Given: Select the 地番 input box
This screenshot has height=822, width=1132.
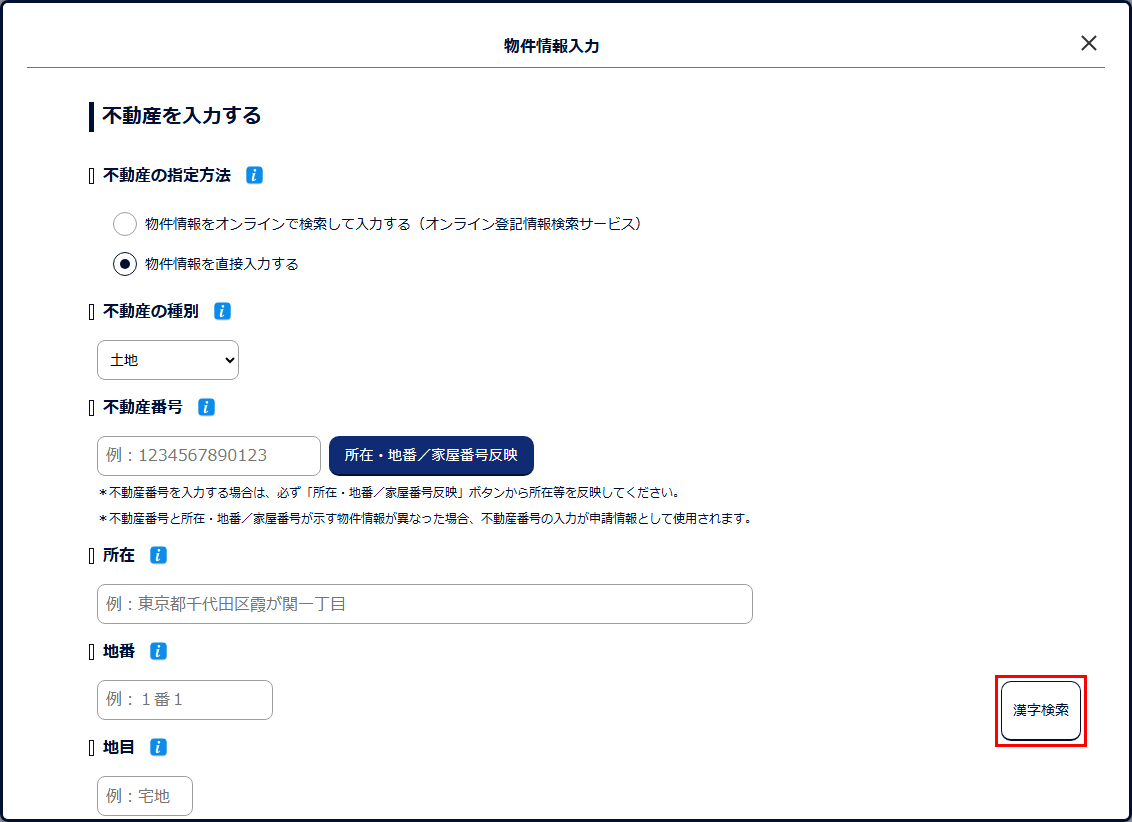Looking at the screenshot, I should 185,700.
